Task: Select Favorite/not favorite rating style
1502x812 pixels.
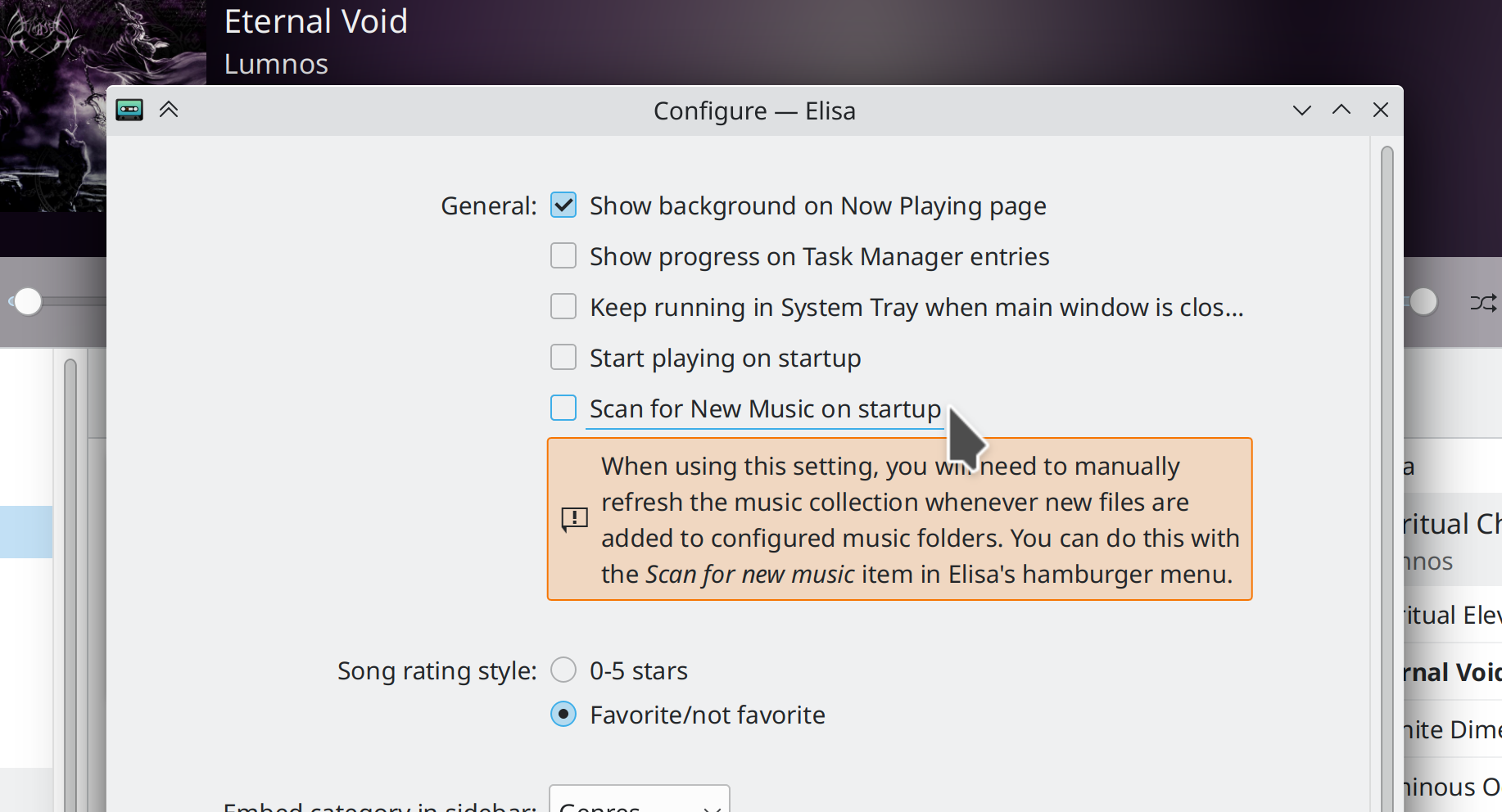Action: tap(563, 715)
